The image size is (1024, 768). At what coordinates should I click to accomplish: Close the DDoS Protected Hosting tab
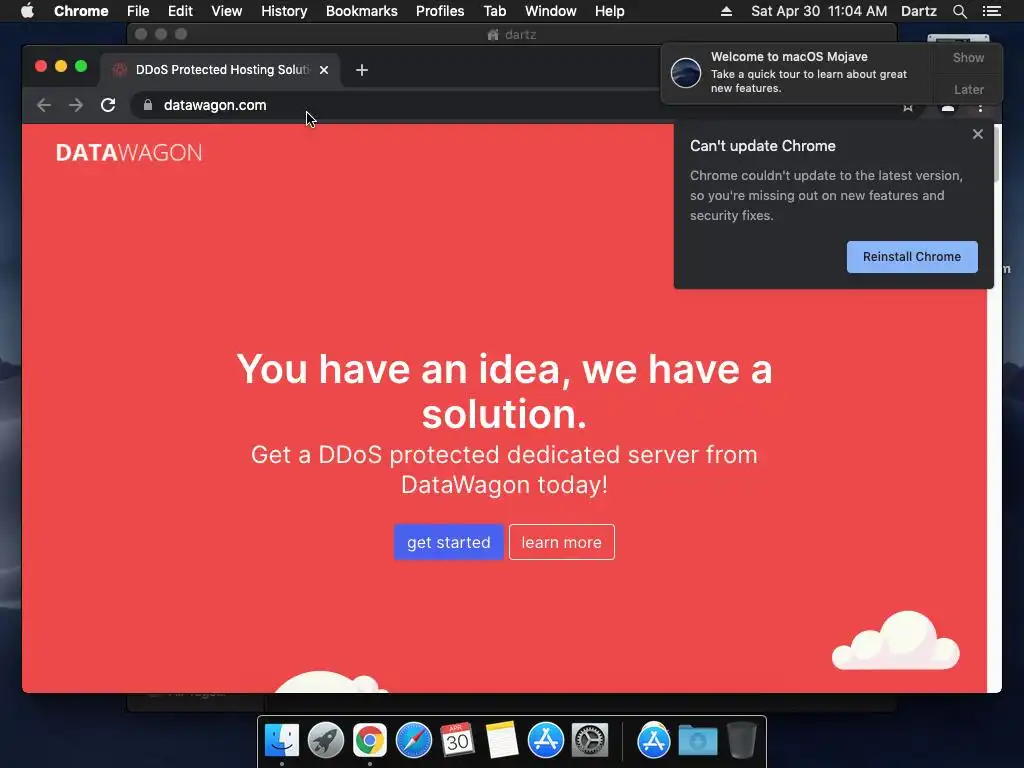324,70
